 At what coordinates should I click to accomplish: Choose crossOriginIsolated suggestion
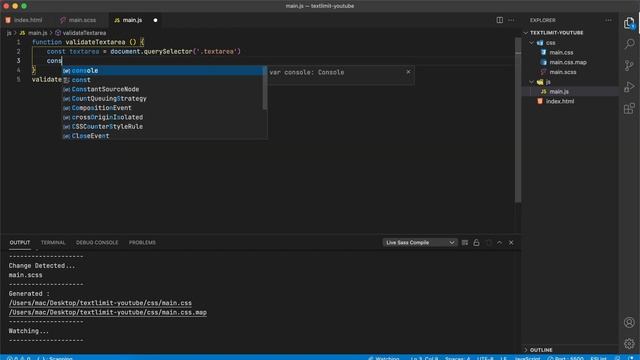pos(162,118)
